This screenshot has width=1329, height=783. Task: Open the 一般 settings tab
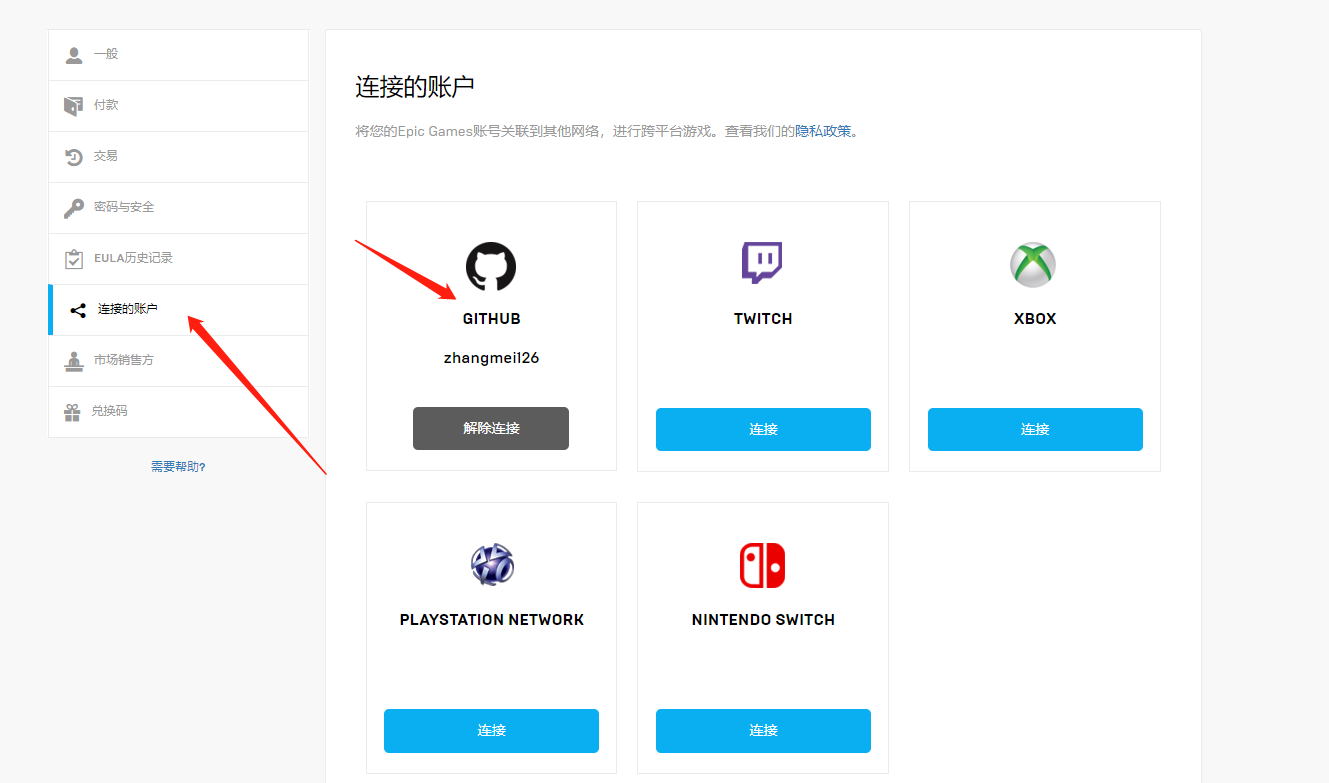[179, 55]
